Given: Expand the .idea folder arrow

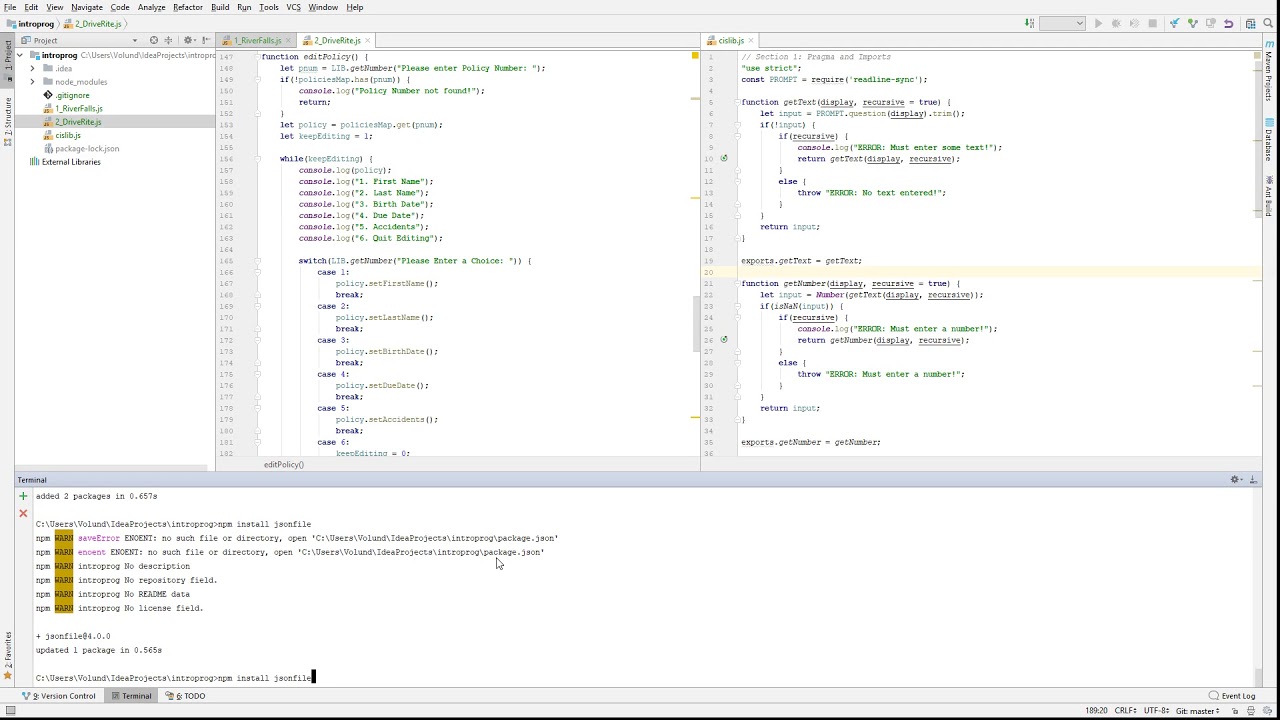Looking at the screenshot, I should 33,68.
